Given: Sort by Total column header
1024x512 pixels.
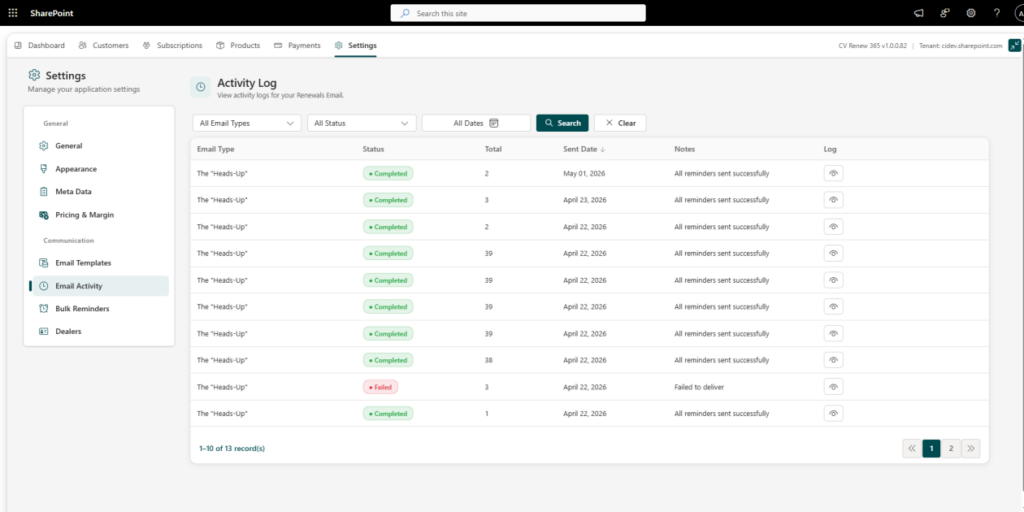Looking at the screenshot, I should 493,149.
